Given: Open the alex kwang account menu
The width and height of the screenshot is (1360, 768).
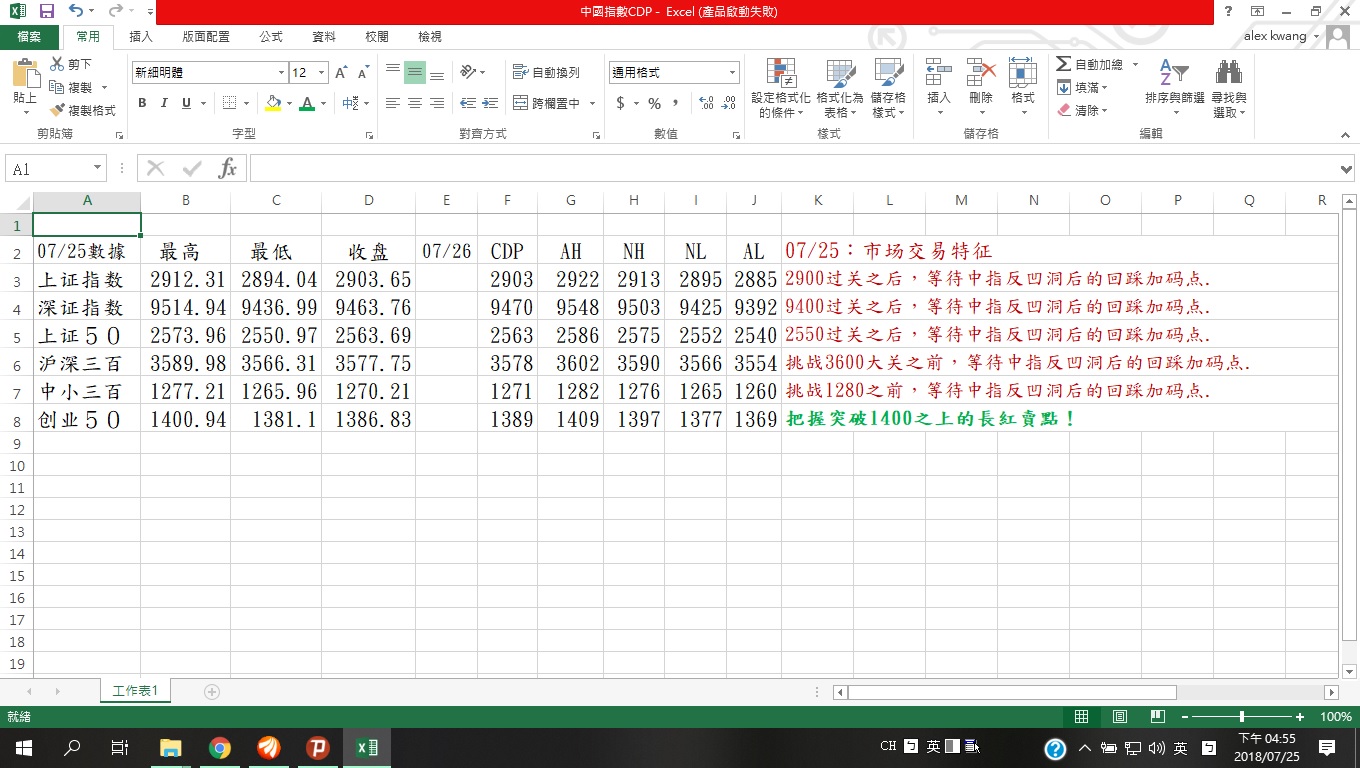Looking at the screenshot, I should pos(1282,37).
